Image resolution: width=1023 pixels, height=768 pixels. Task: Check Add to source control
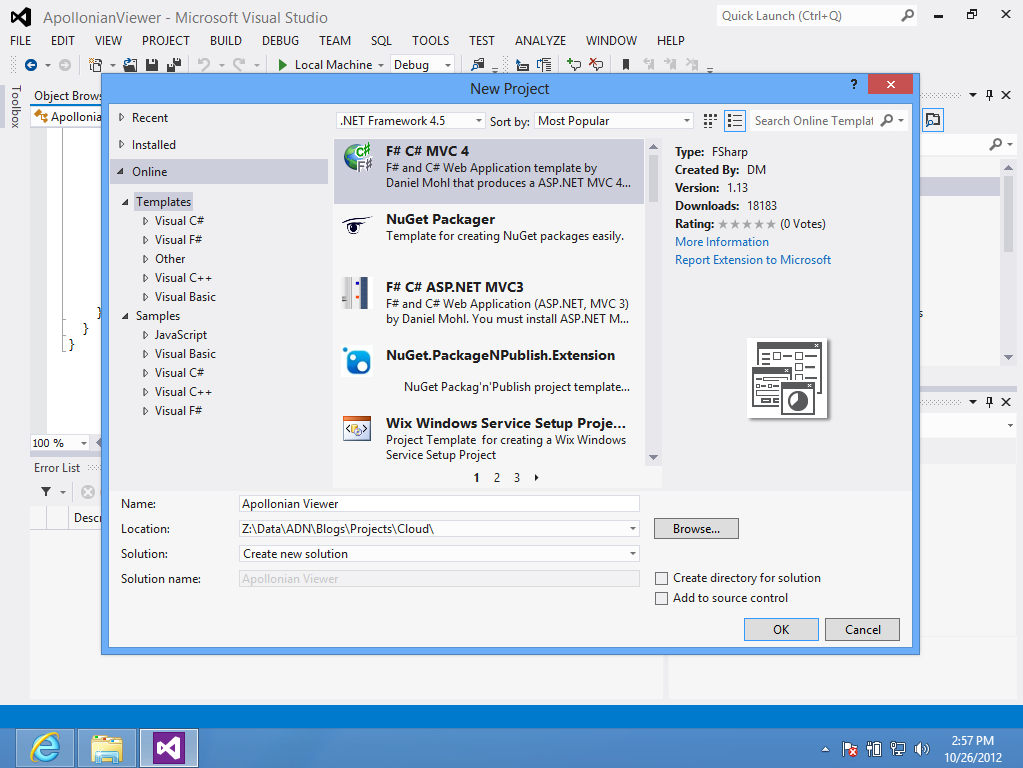(661, 598)
